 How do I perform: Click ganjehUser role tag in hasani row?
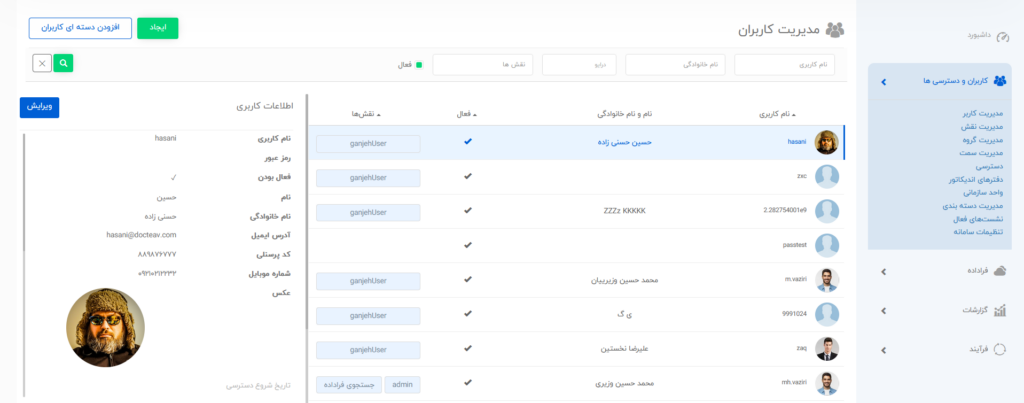pyautogui.click(x=368, y=144)
